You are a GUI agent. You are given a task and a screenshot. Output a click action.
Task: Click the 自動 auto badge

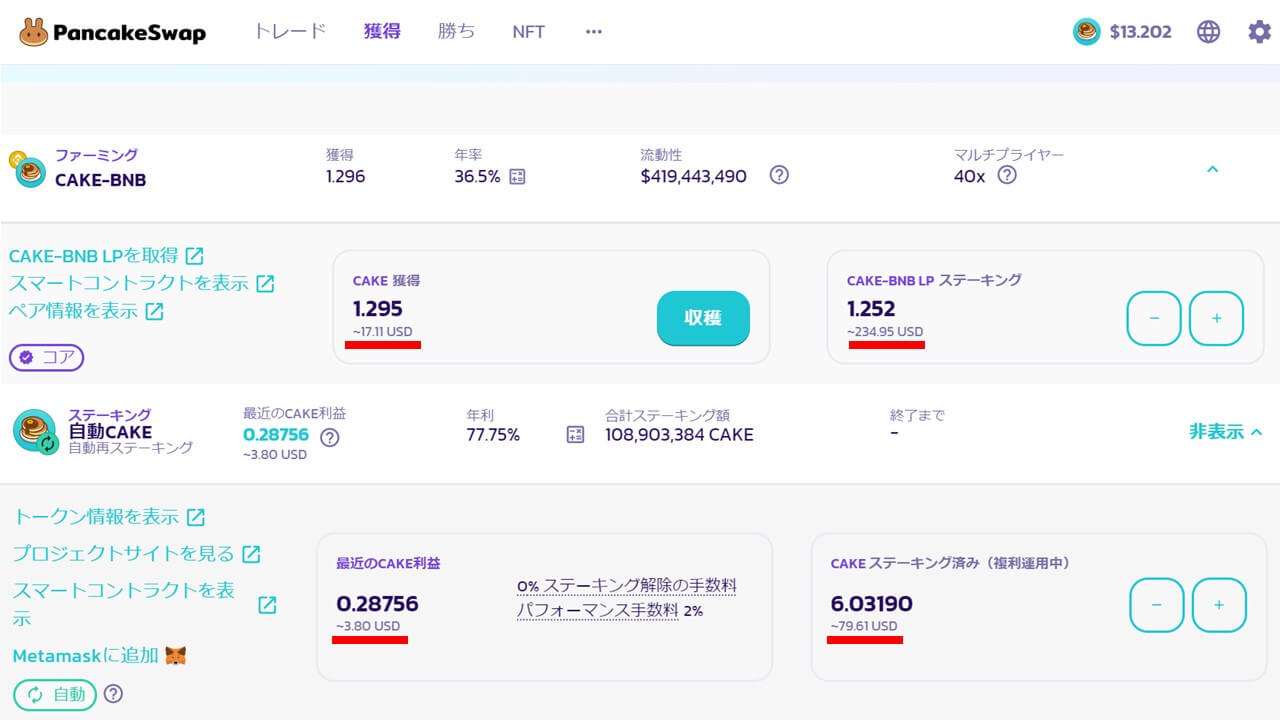click(55, 694)
